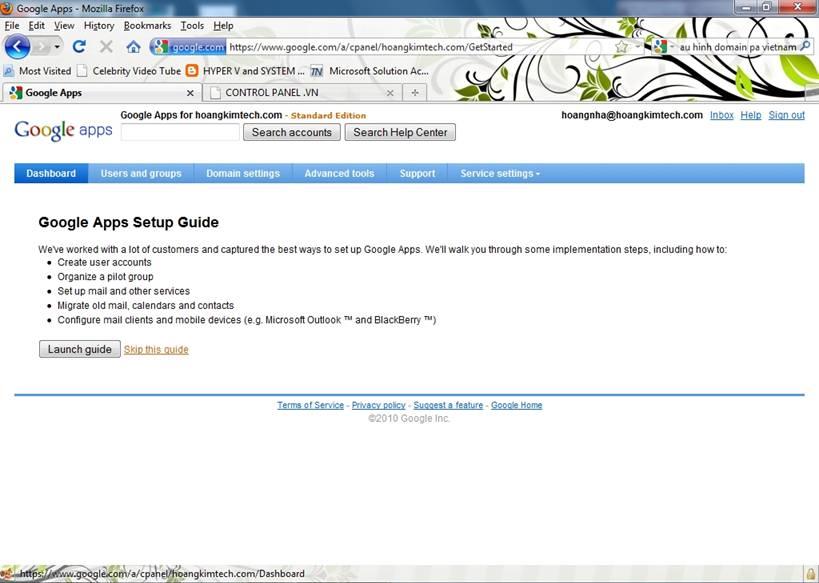
Task: Open the Tools menu
Action: [192, 26]
